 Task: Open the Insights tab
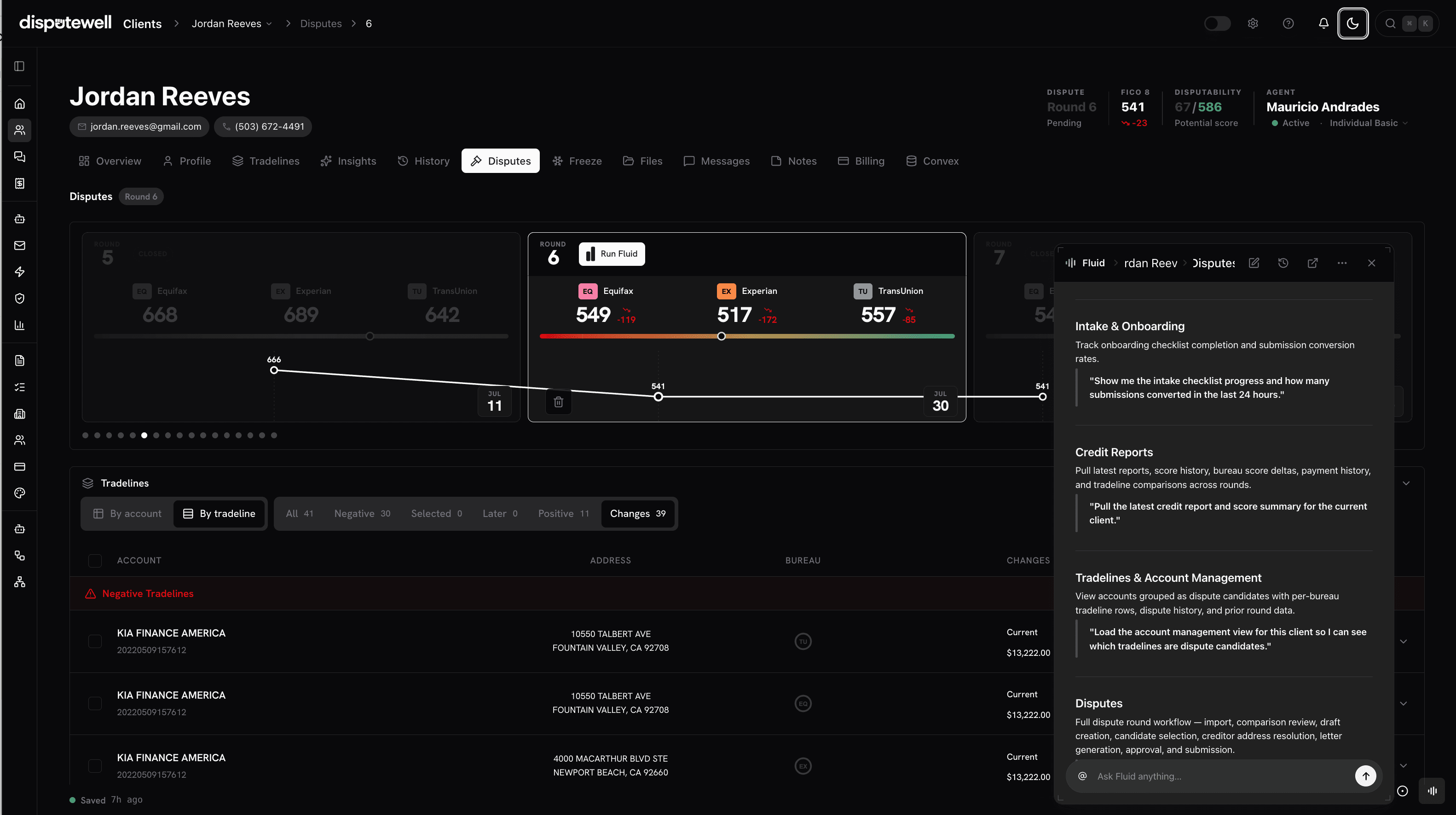[x=348, y=161]
